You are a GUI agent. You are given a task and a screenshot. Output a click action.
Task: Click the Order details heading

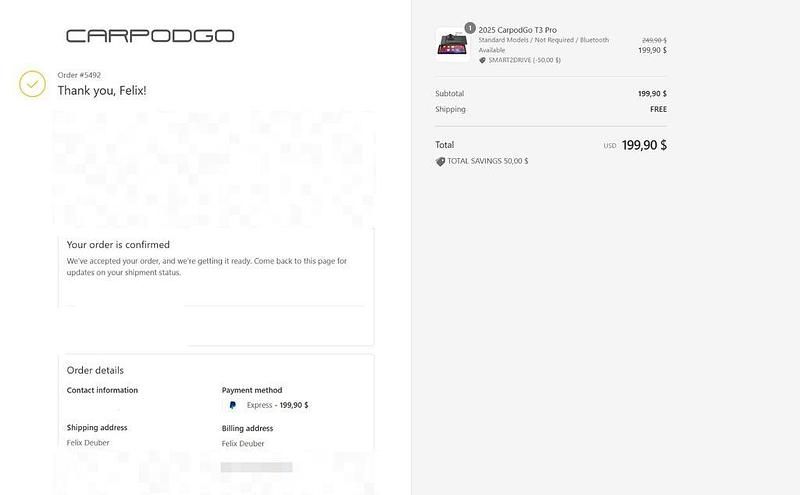95,370
